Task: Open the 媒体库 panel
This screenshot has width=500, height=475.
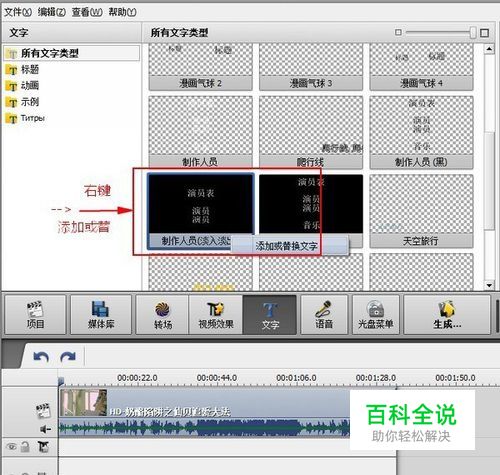Action: (101, 314)
